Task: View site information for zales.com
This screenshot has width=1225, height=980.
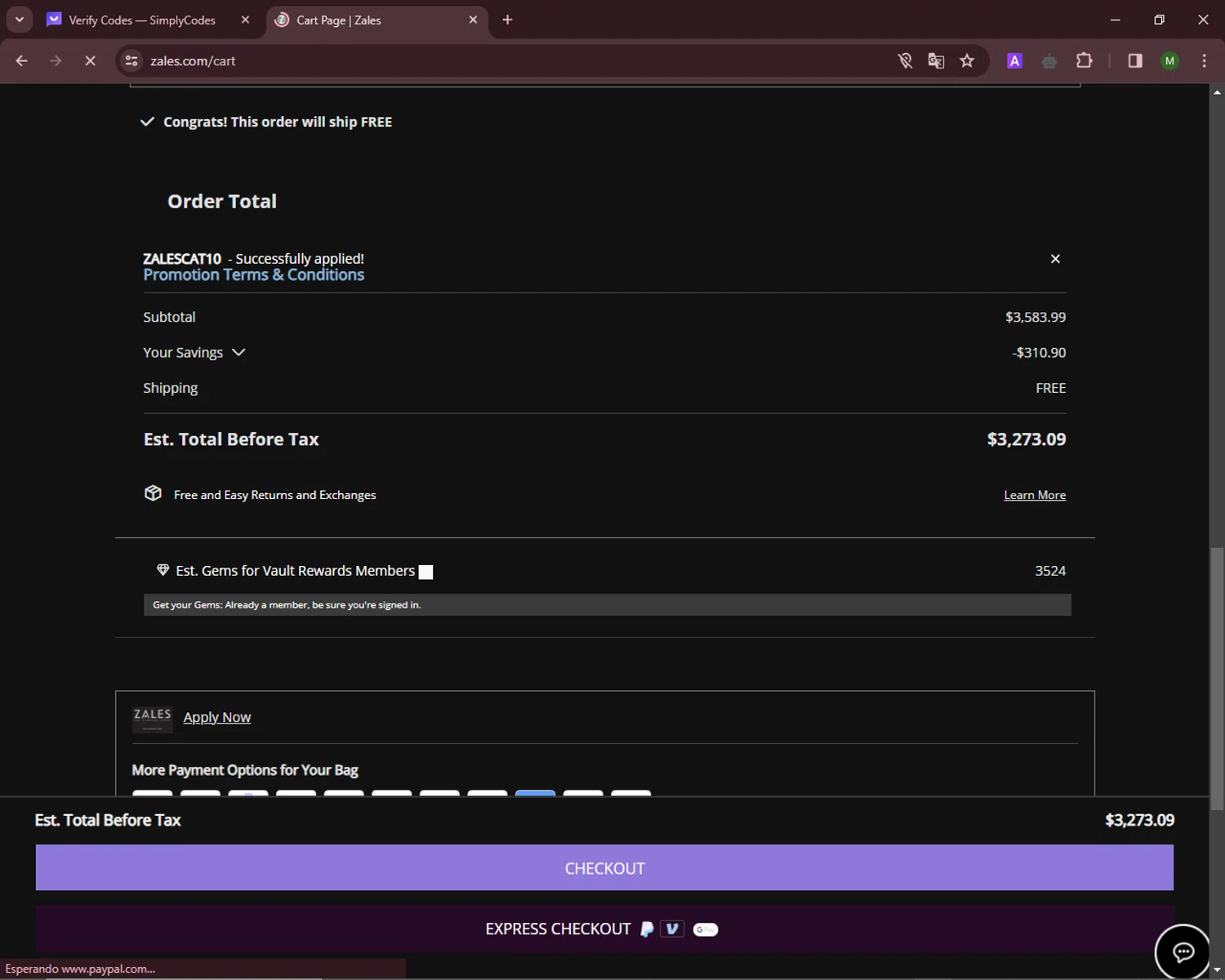Action: (x=131, y=60)
